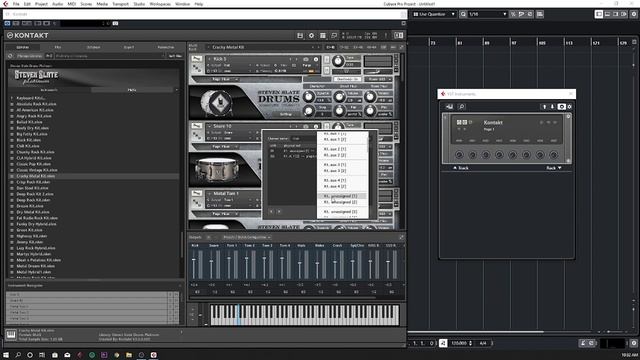Open the MIDI menu in Cubase
Screen dimensions: 640x360
(71, 4)
